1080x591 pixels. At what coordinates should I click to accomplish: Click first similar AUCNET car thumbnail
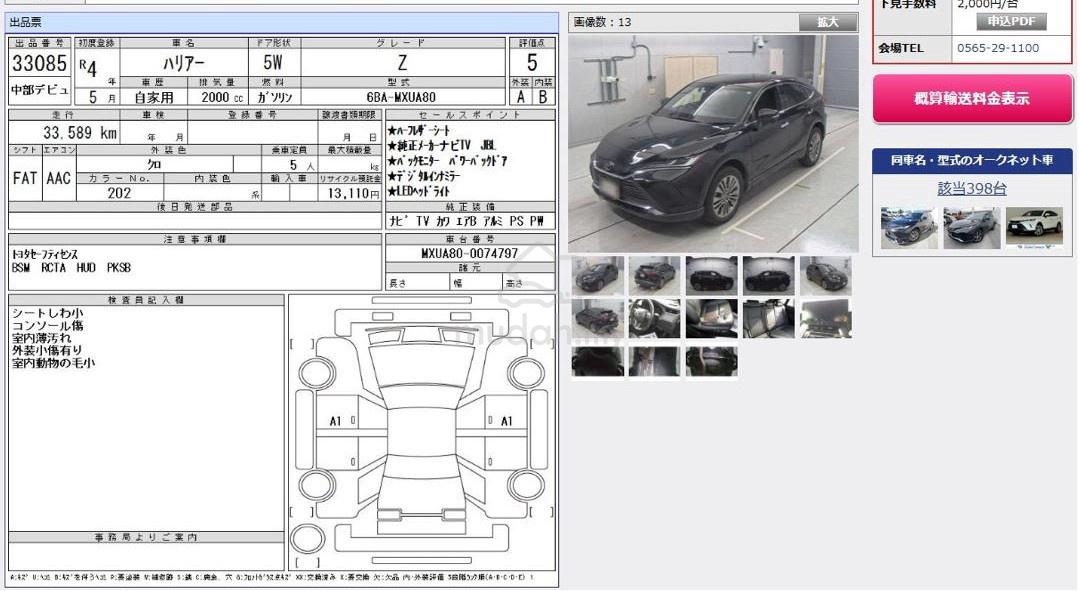tap(909, 227)
